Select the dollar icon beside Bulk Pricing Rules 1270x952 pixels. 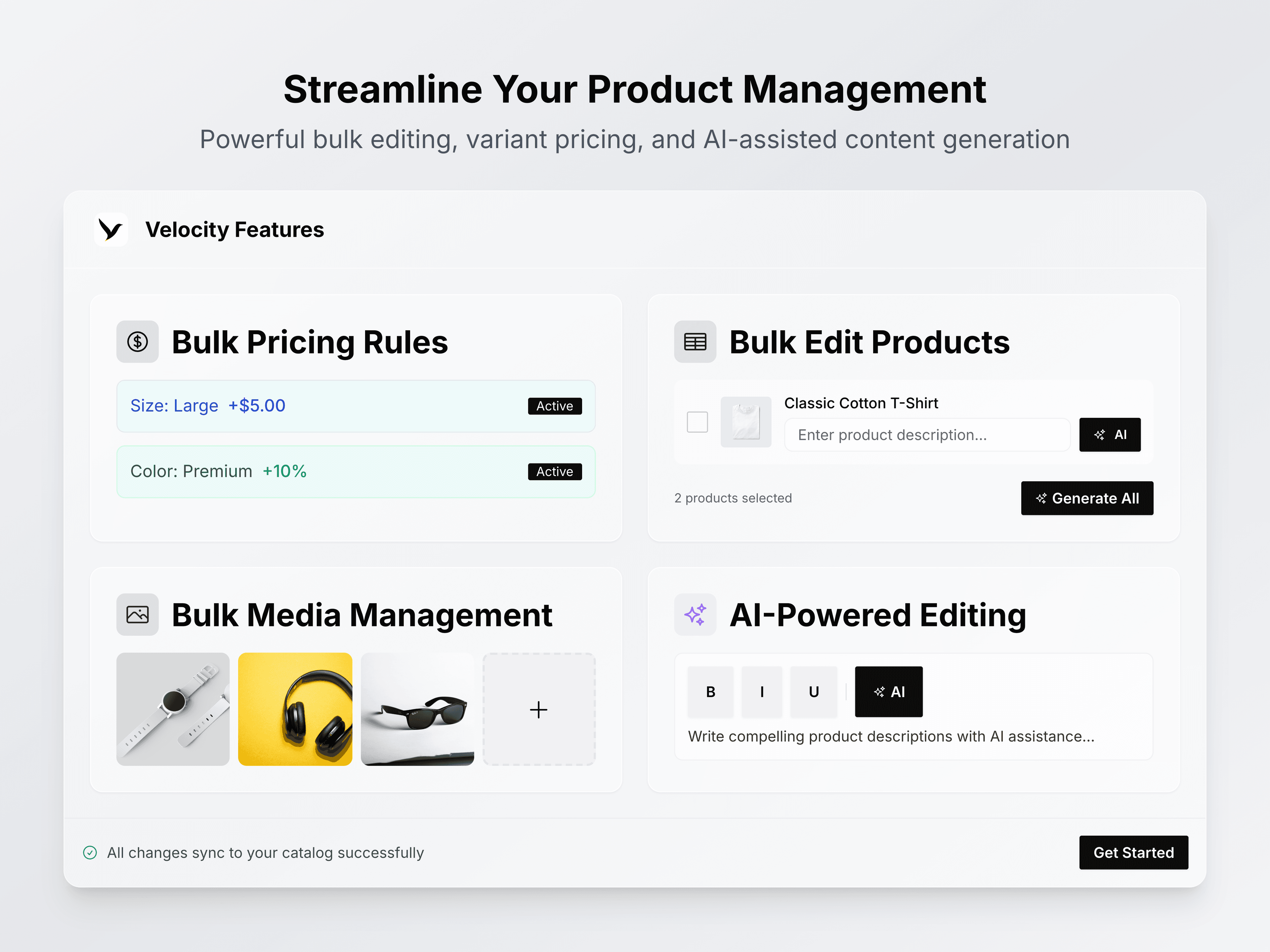(x=137, y=341)
